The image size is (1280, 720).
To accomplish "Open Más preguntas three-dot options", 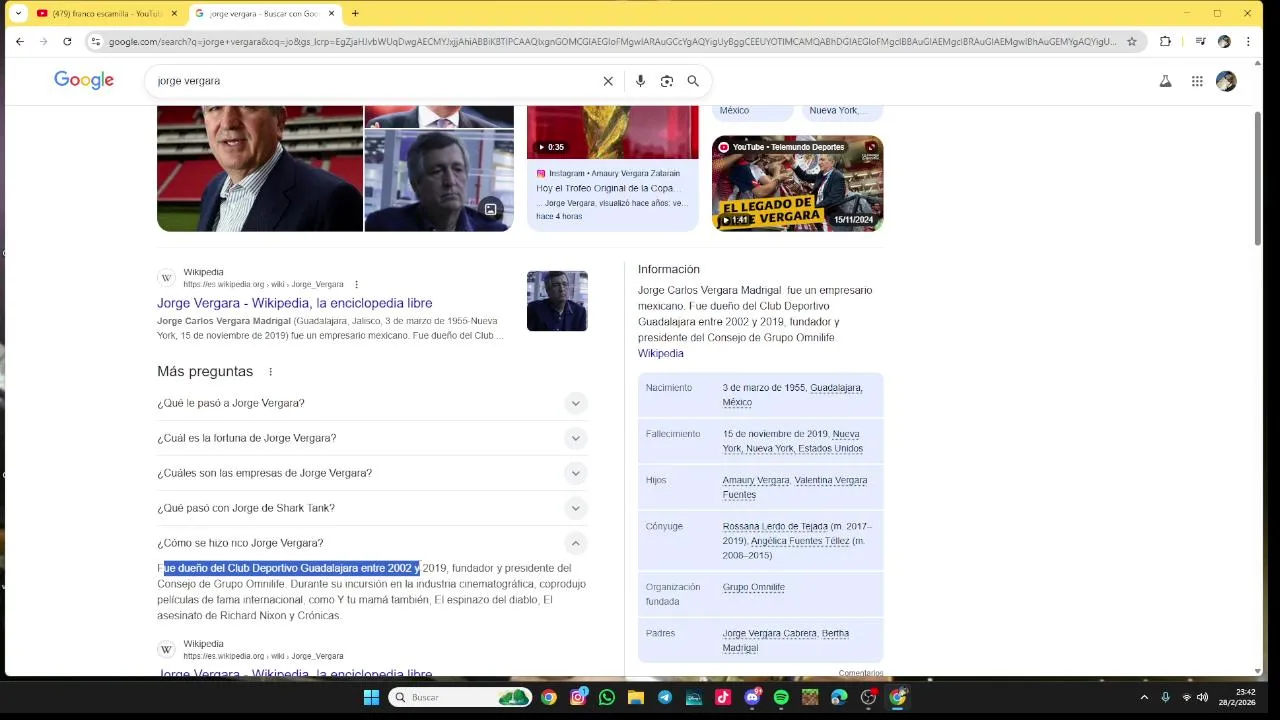I will (270, 371).
